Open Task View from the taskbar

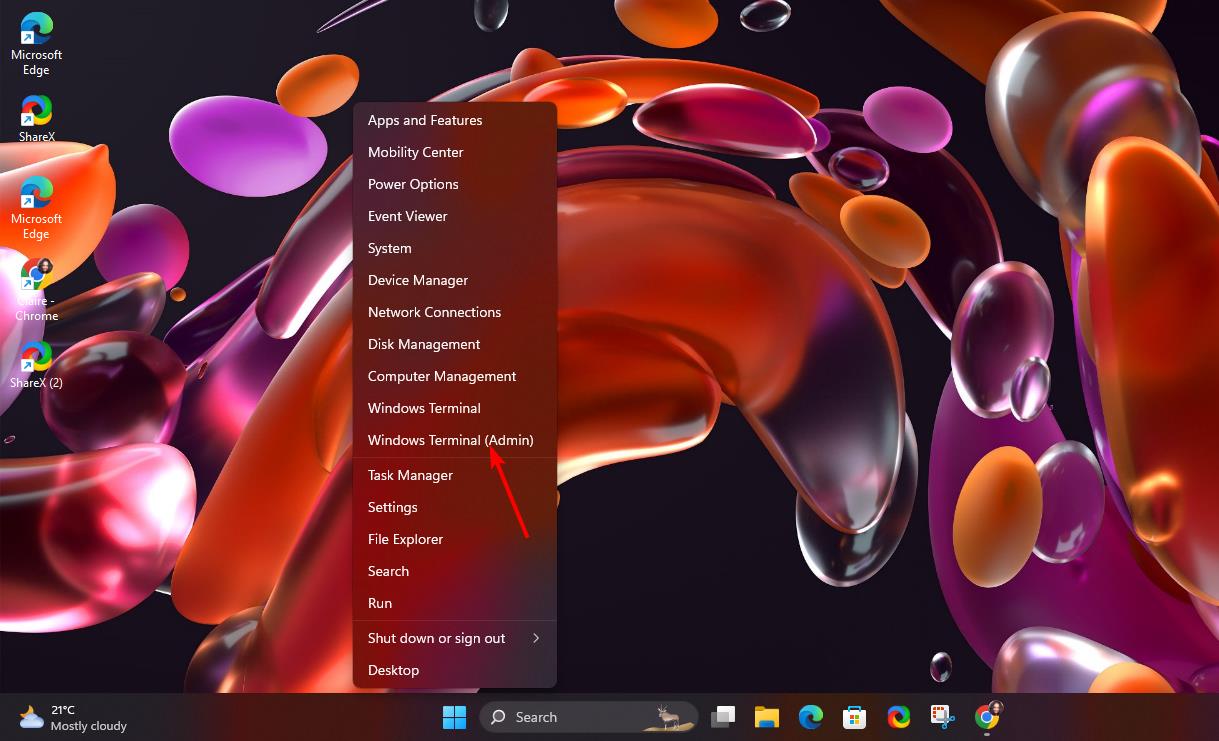point(723,717)
